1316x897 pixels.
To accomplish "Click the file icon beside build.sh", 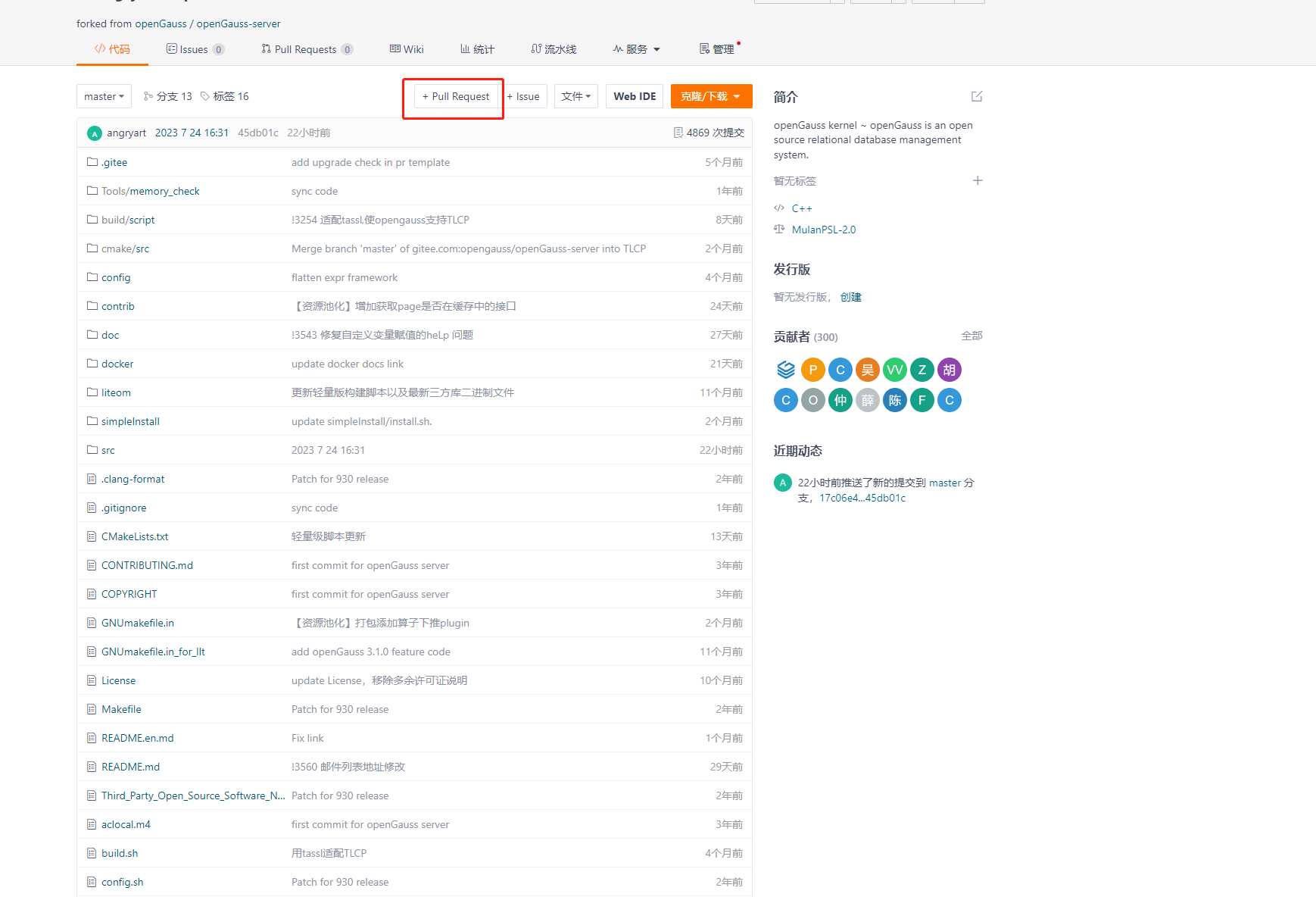I will [x=92, y=853].
